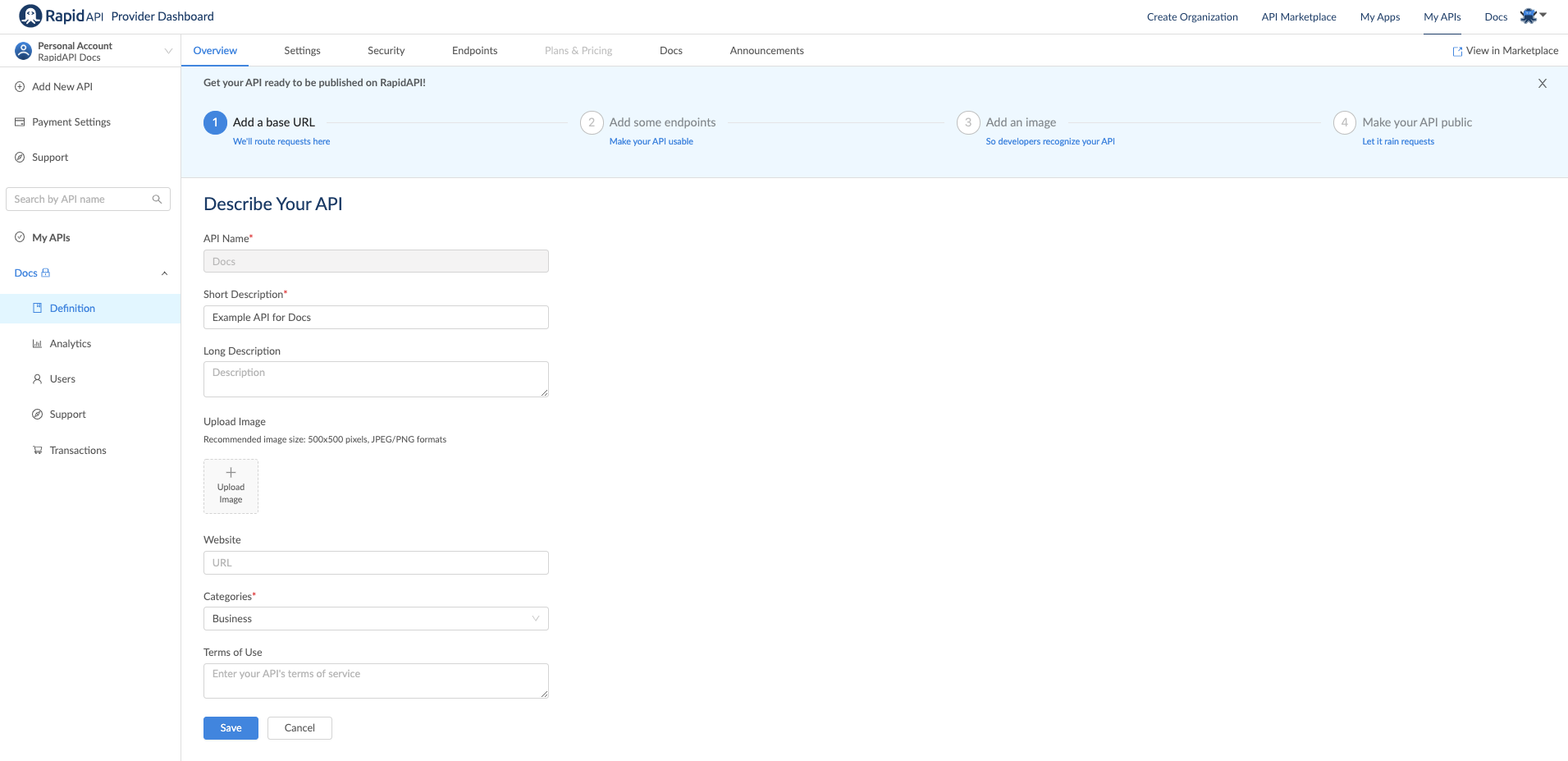This screenshot has width=1568, height=761.
Task: Click the Transactions cart icon
Action: tap(37, 450)
